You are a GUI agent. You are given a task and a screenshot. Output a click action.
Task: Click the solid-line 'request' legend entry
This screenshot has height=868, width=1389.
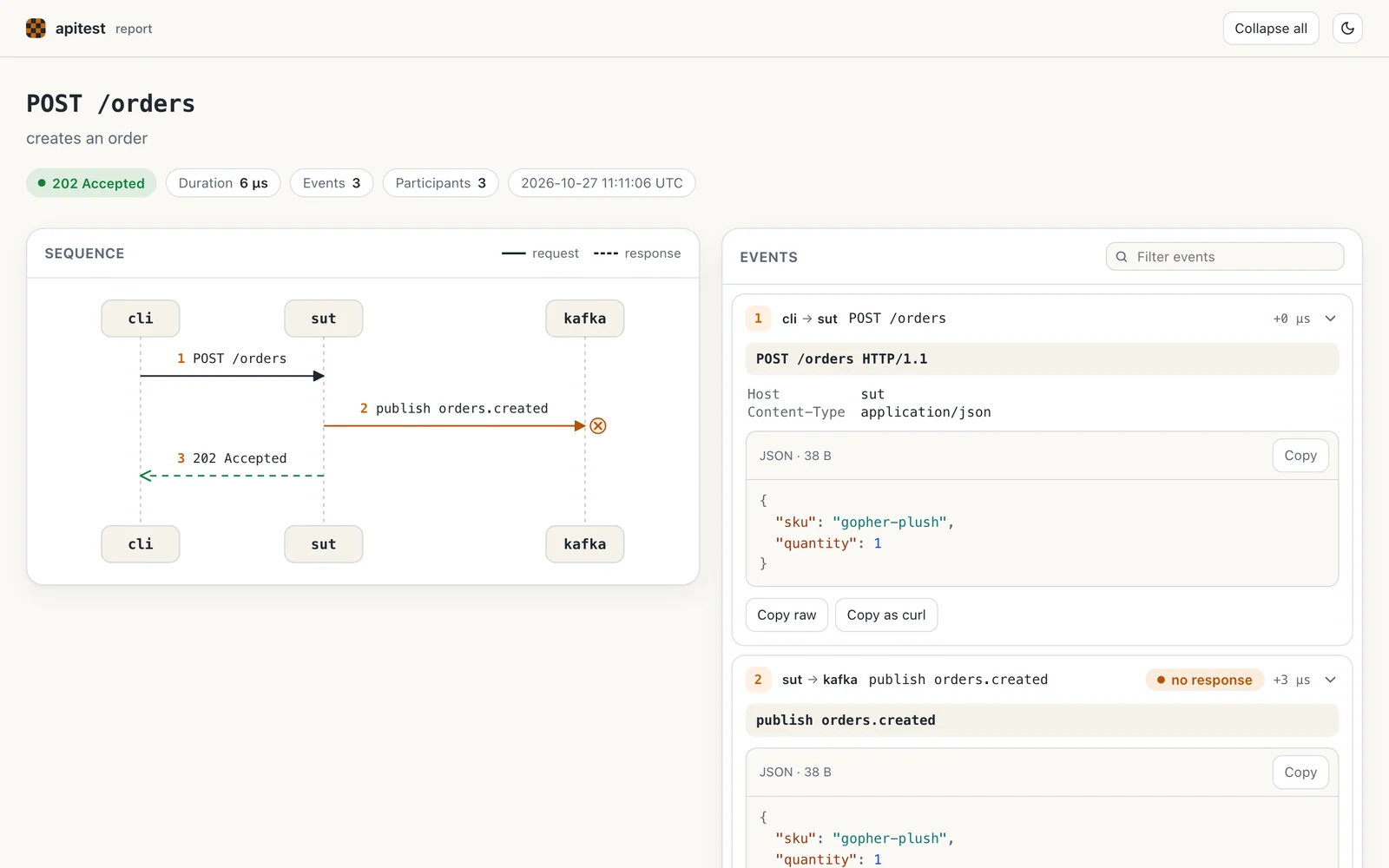(x=540, y=253)
